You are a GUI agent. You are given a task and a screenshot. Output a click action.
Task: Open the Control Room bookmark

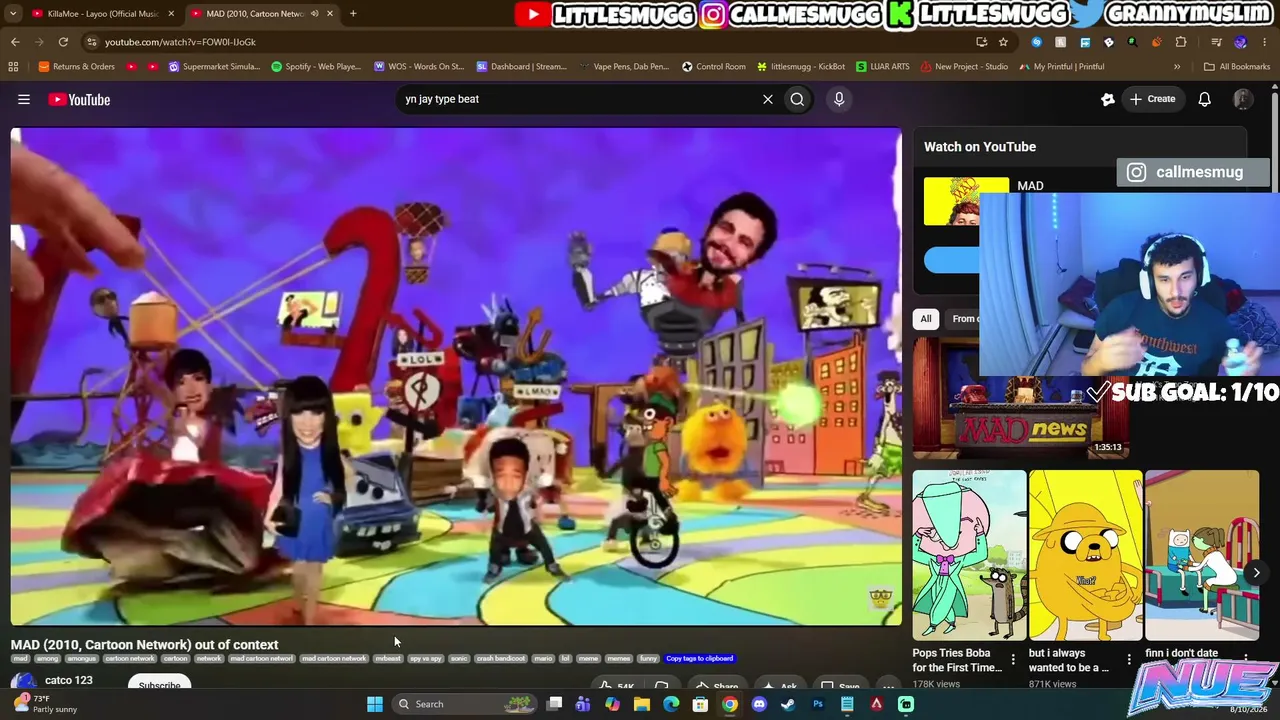(x=714, y=67)
